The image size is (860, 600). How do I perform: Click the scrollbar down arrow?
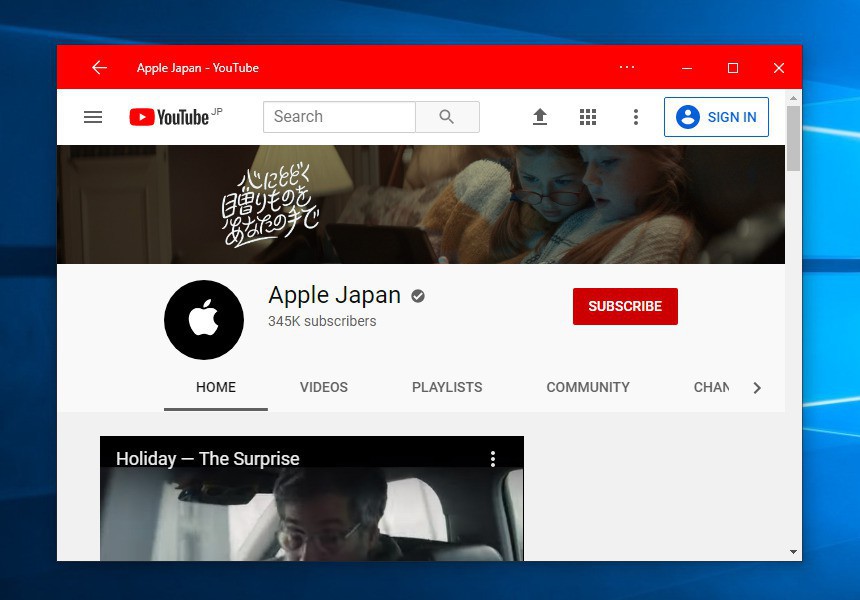pyautogui.click(x=793, y=552)
